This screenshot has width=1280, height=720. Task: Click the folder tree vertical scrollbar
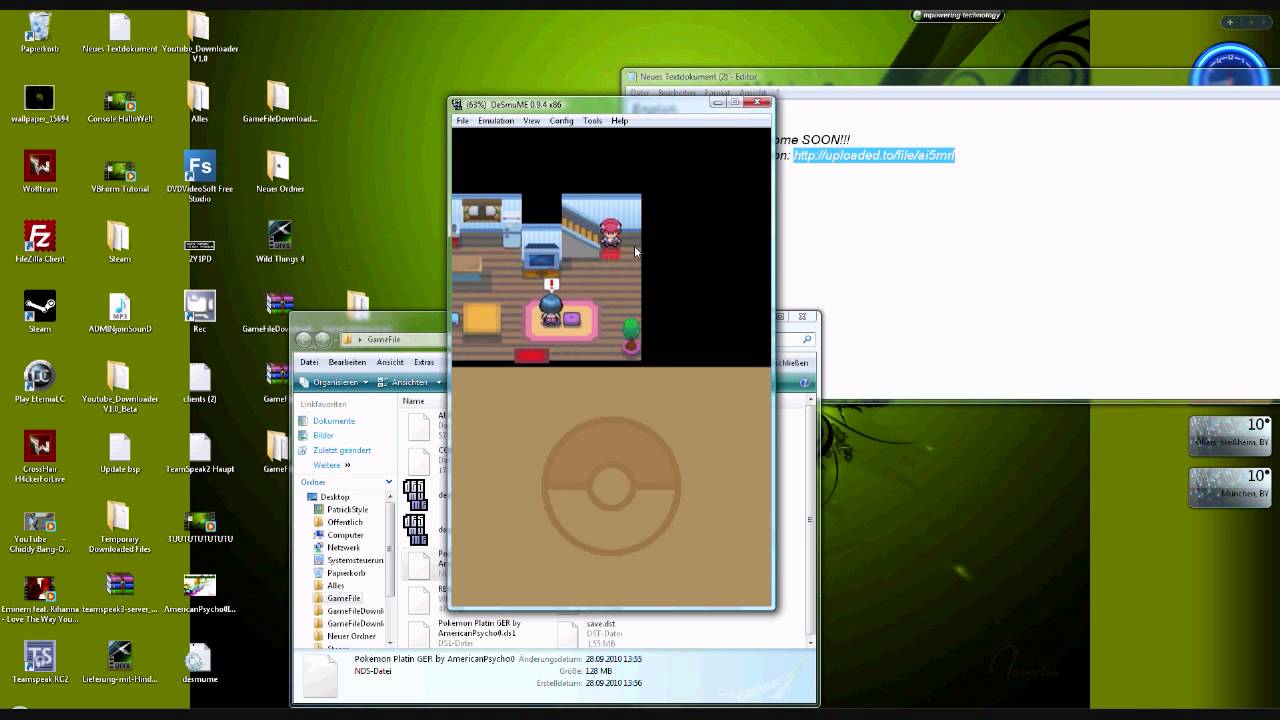(390, 571)
